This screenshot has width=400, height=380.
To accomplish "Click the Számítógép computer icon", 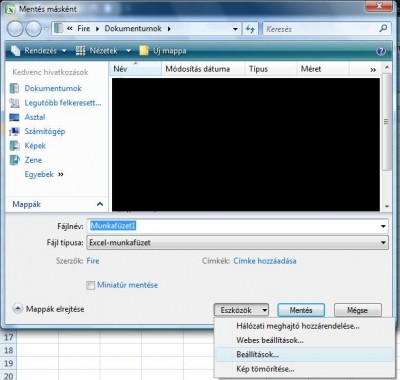I will (x=14, y=131).
